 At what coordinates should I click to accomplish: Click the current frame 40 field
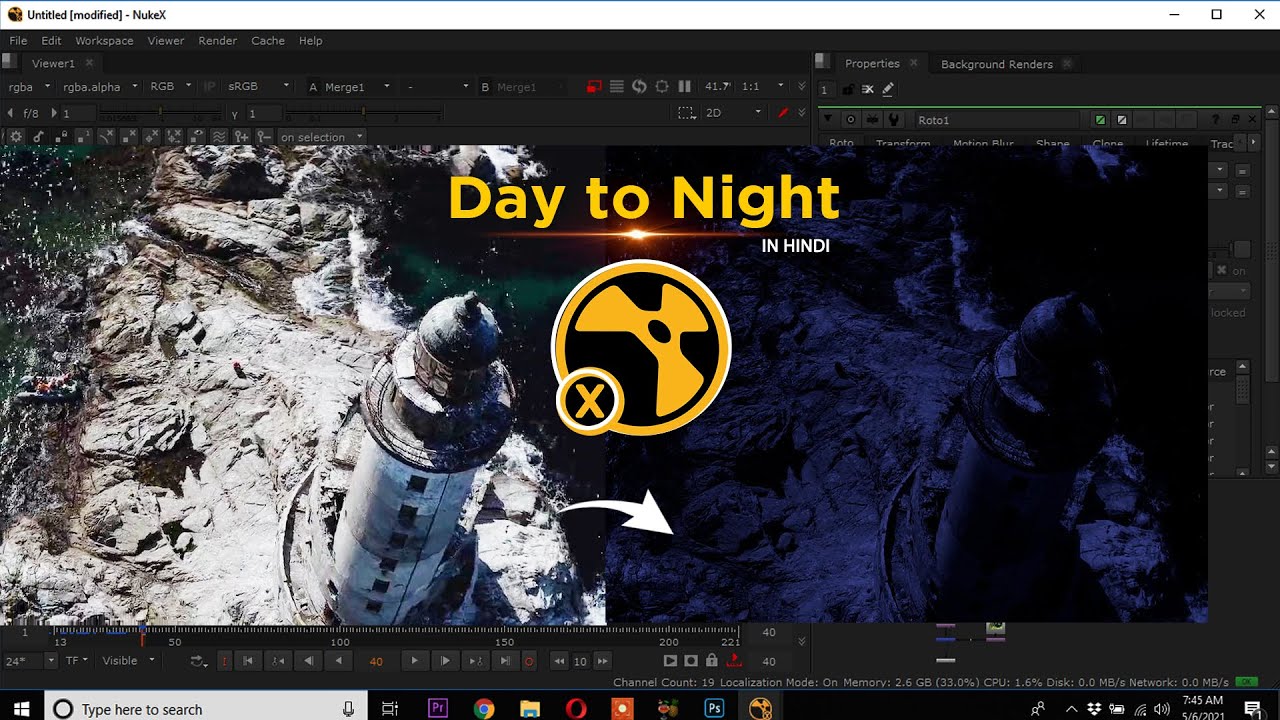click(376, 661)
